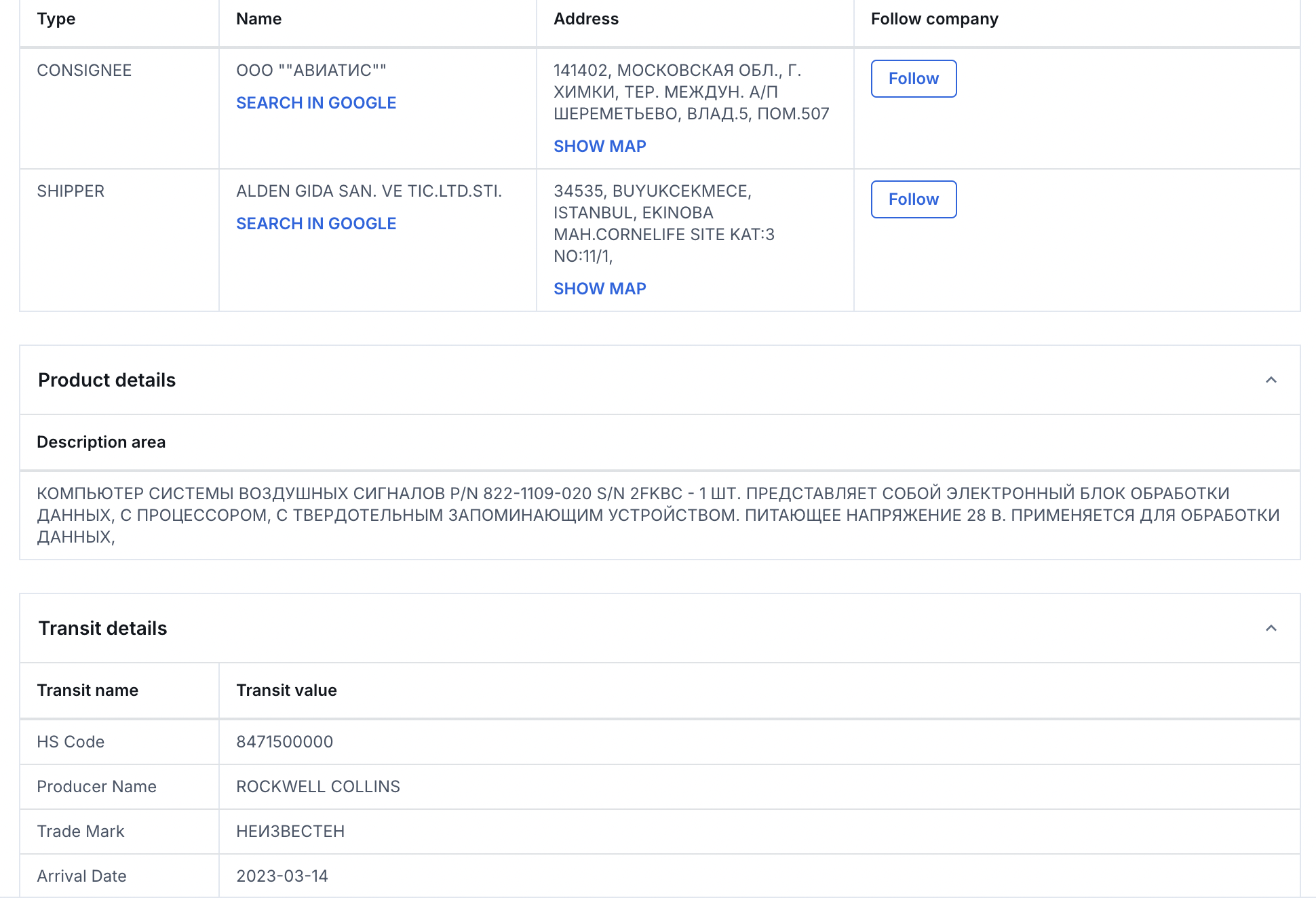Click the Name column header
This screenshot has width=1316, height=898.
click(258, 19)
